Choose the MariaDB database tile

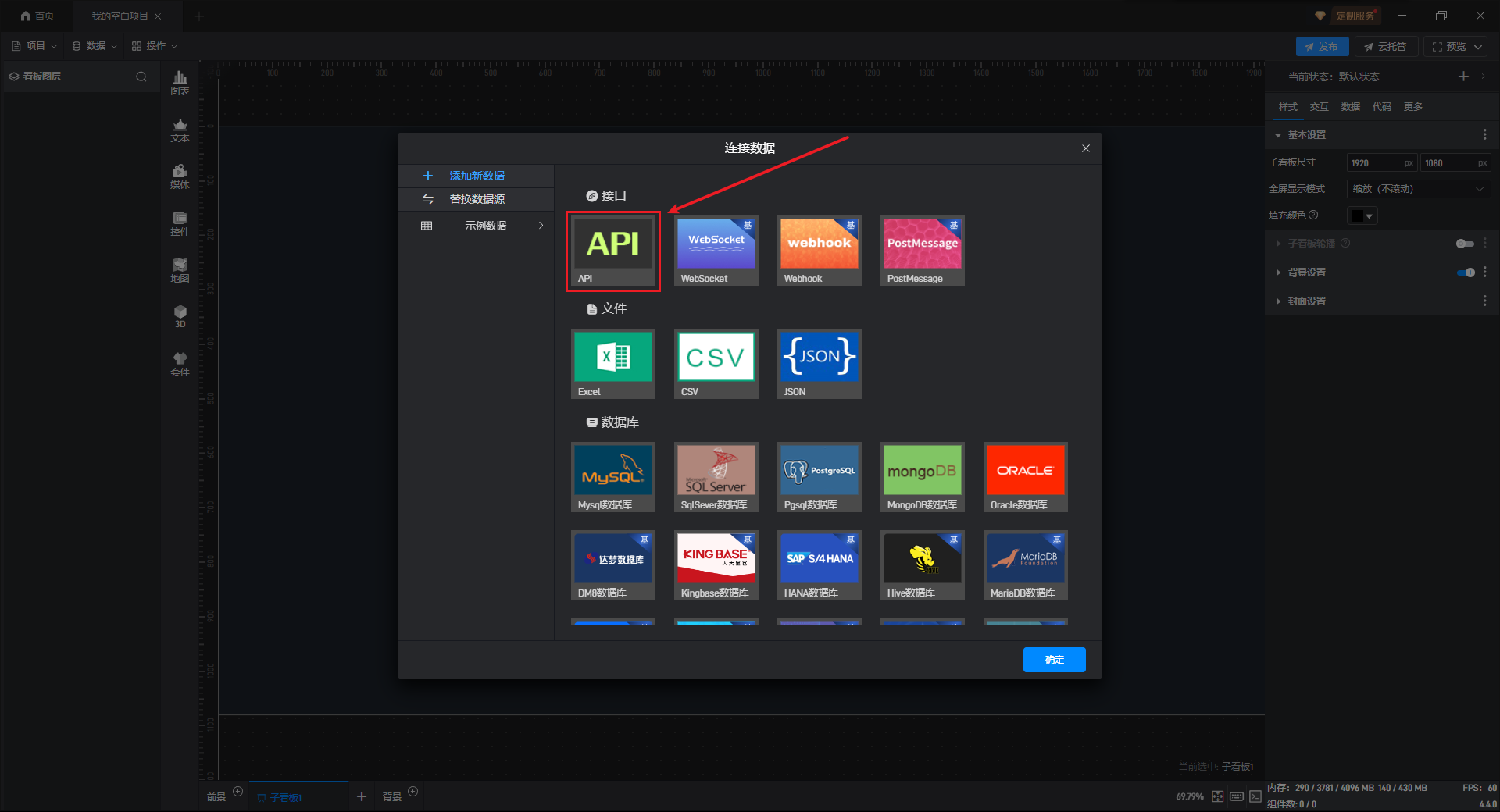1026,565
